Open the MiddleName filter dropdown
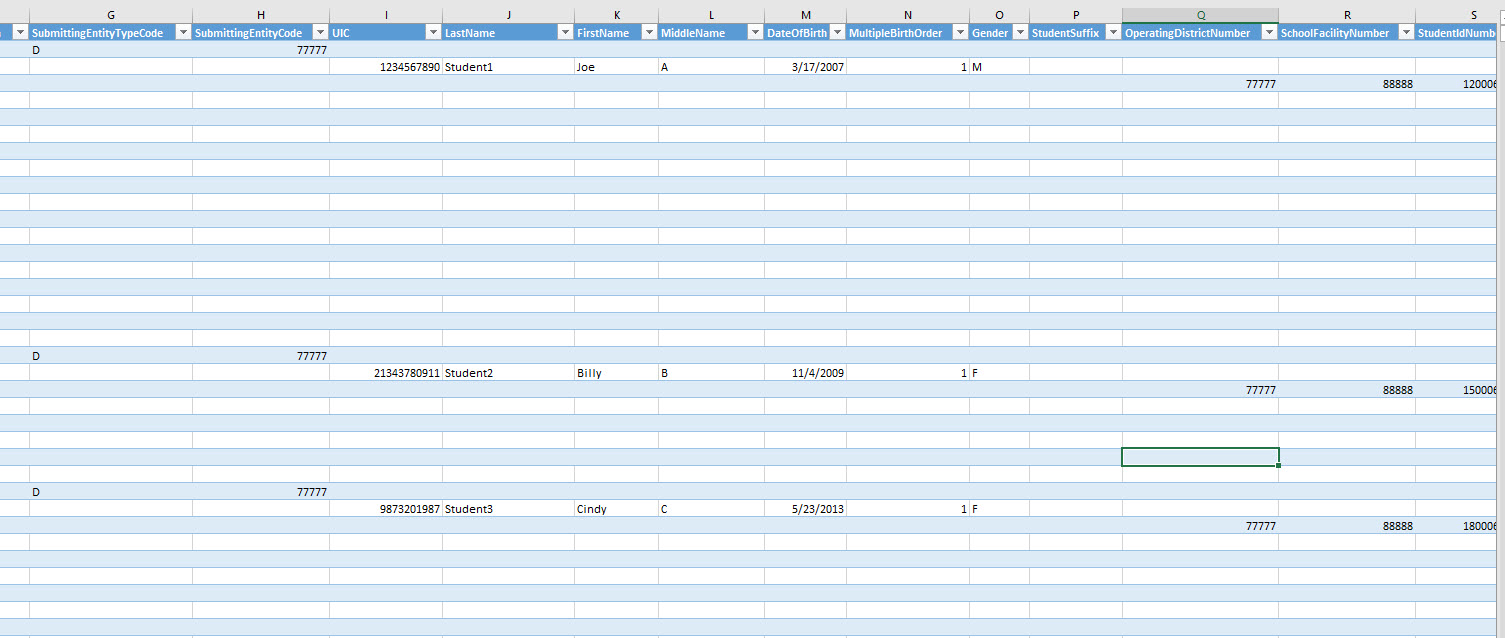This screenshot has height=638, width=1505. [x=755, y=33]
